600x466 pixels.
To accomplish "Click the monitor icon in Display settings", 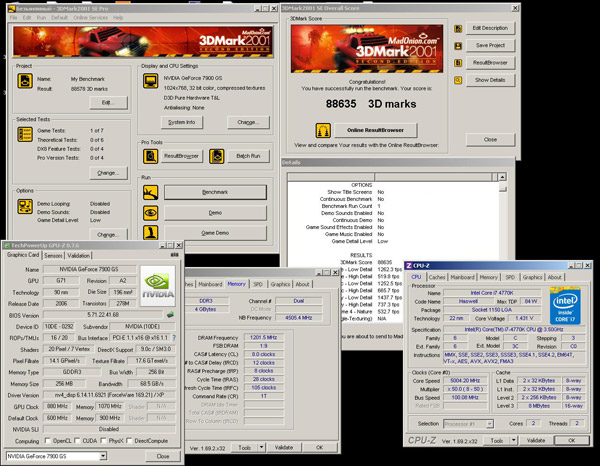I will pos(152,79).
